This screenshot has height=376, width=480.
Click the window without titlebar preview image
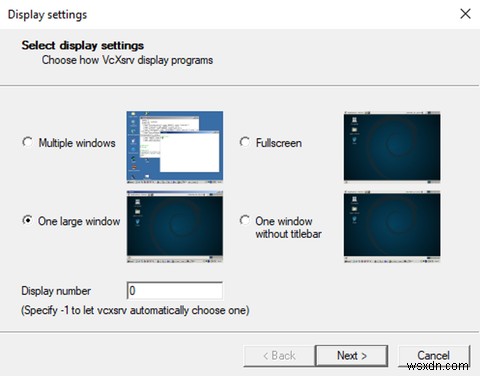tap(392, 227)
